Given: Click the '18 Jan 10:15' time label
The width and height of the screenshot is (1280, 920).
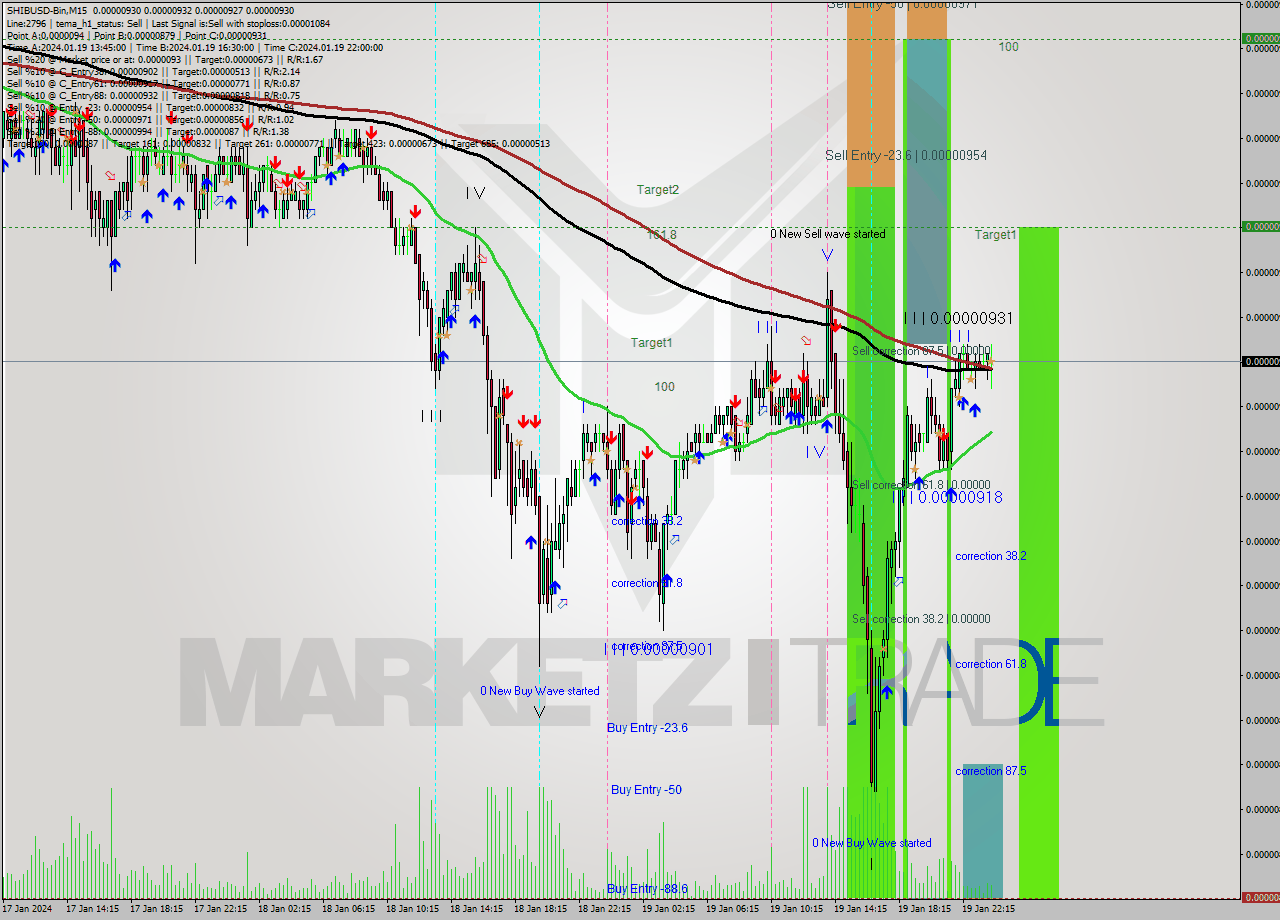Looking at the screenshot, I should [413, 910].
